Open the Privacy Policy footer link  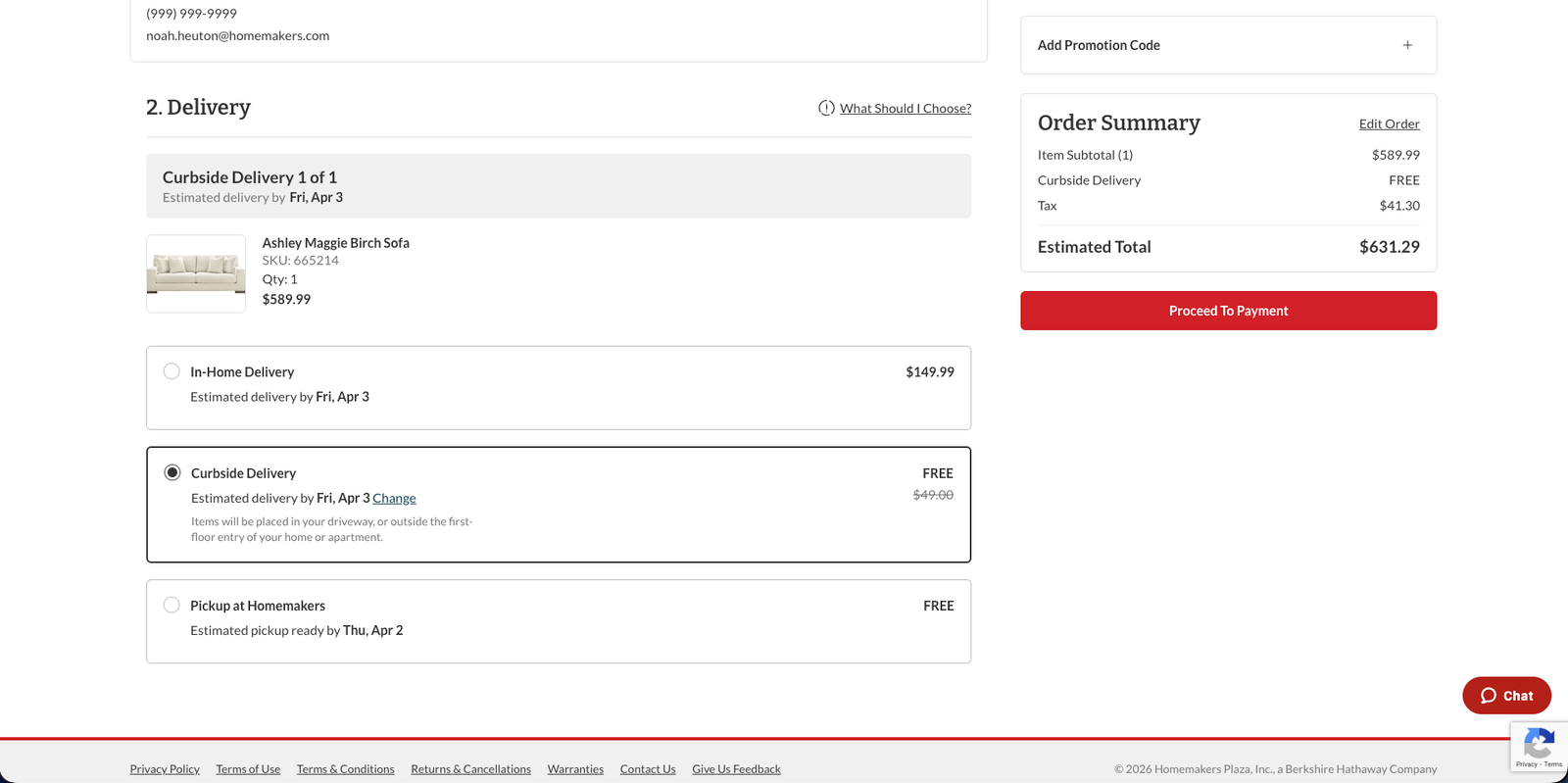pos(165,769)
